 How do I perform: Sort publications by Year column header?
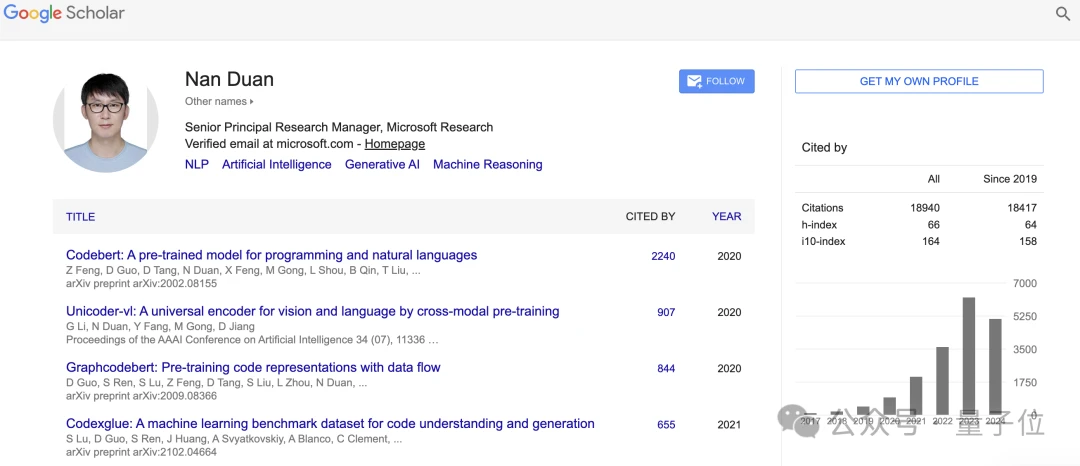[726, 216]
